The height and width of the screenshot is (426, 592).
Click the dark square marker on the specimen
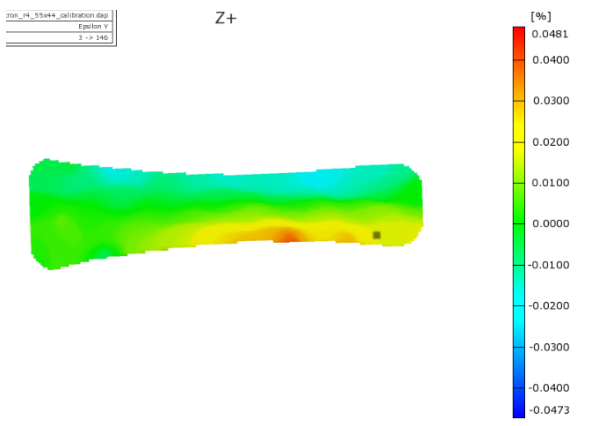click(x=376, y=235)
